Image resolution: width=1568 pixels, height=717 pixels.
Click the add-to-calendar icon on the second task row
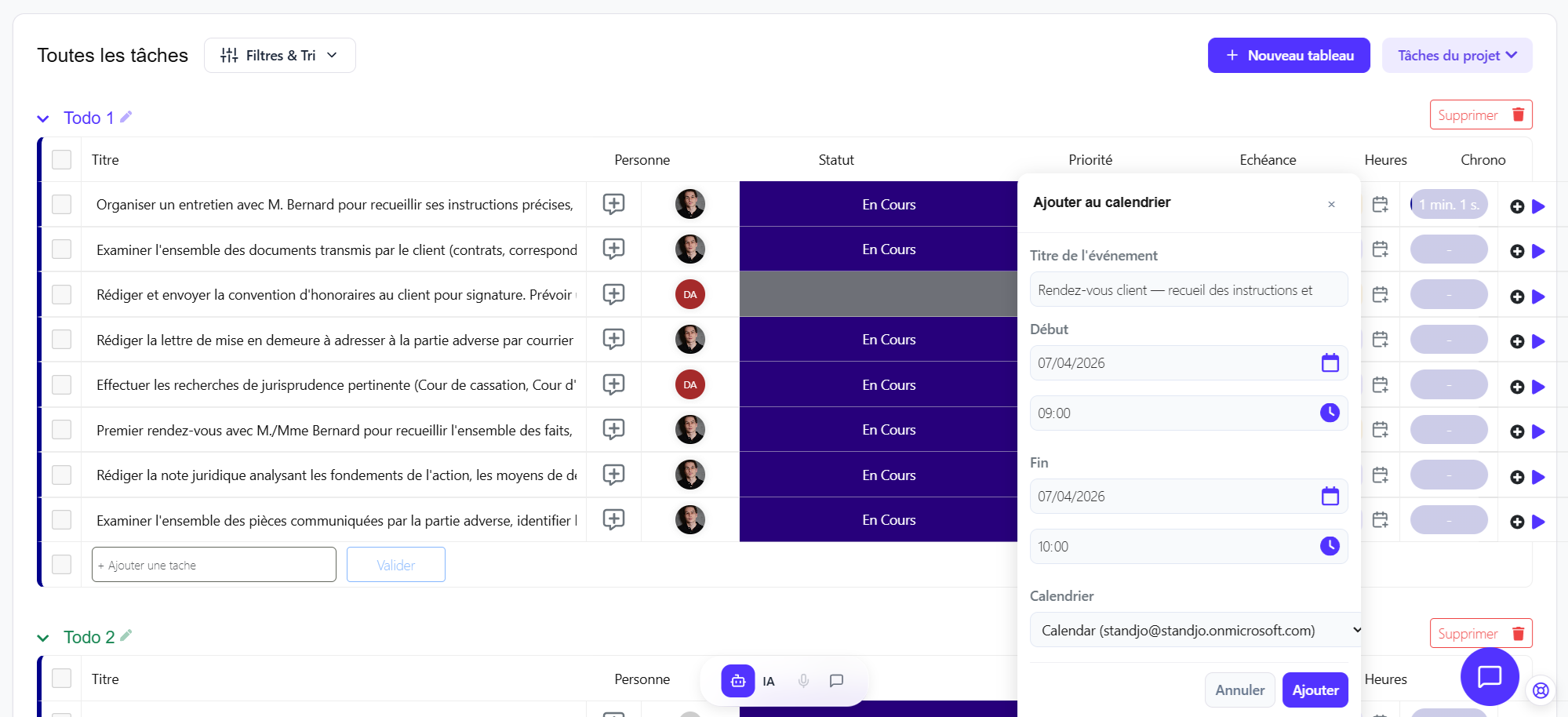(1380, 249)
